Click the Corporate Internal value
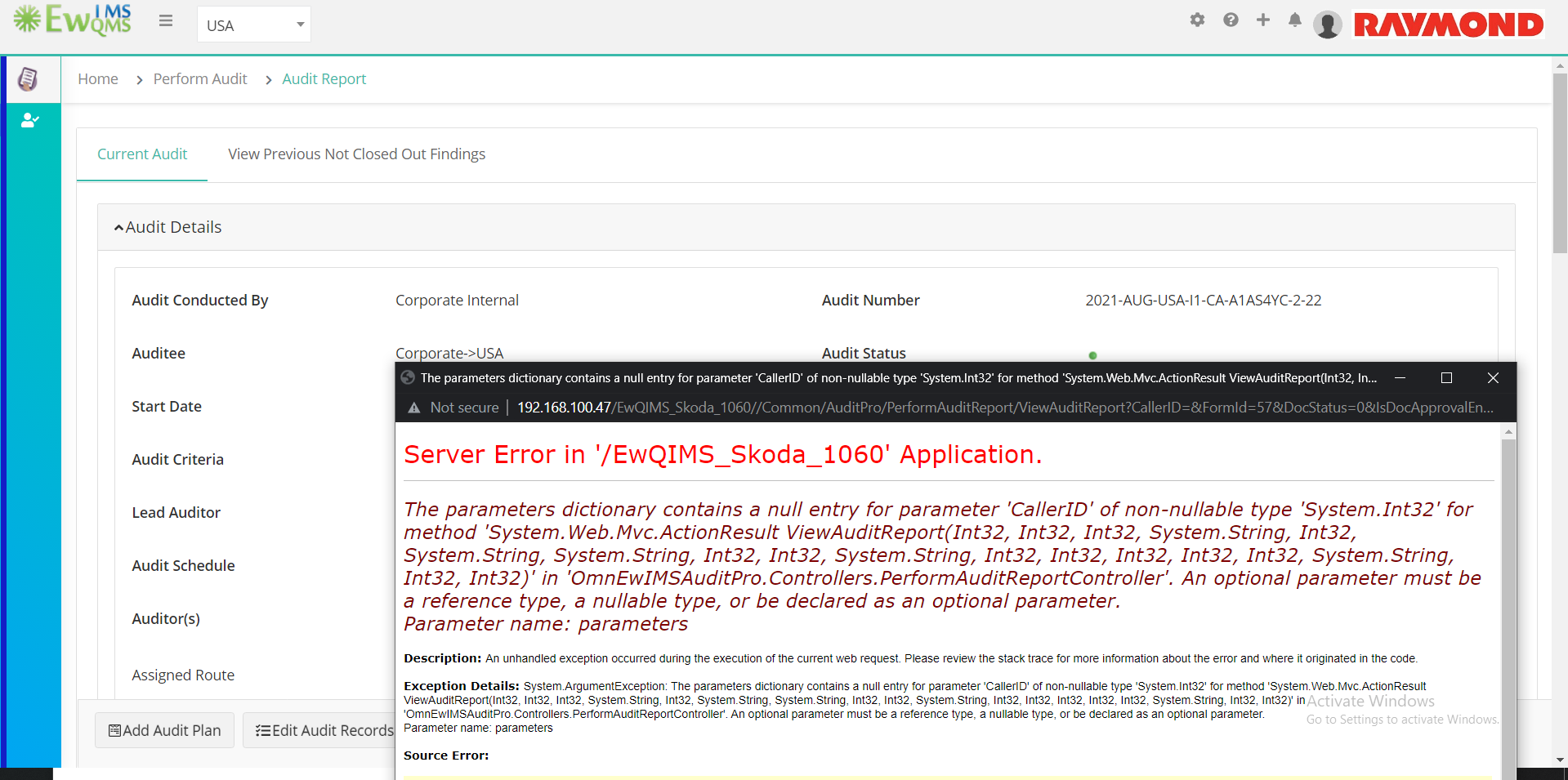This screenshot has width=1568, height=780. pos(457,301)
